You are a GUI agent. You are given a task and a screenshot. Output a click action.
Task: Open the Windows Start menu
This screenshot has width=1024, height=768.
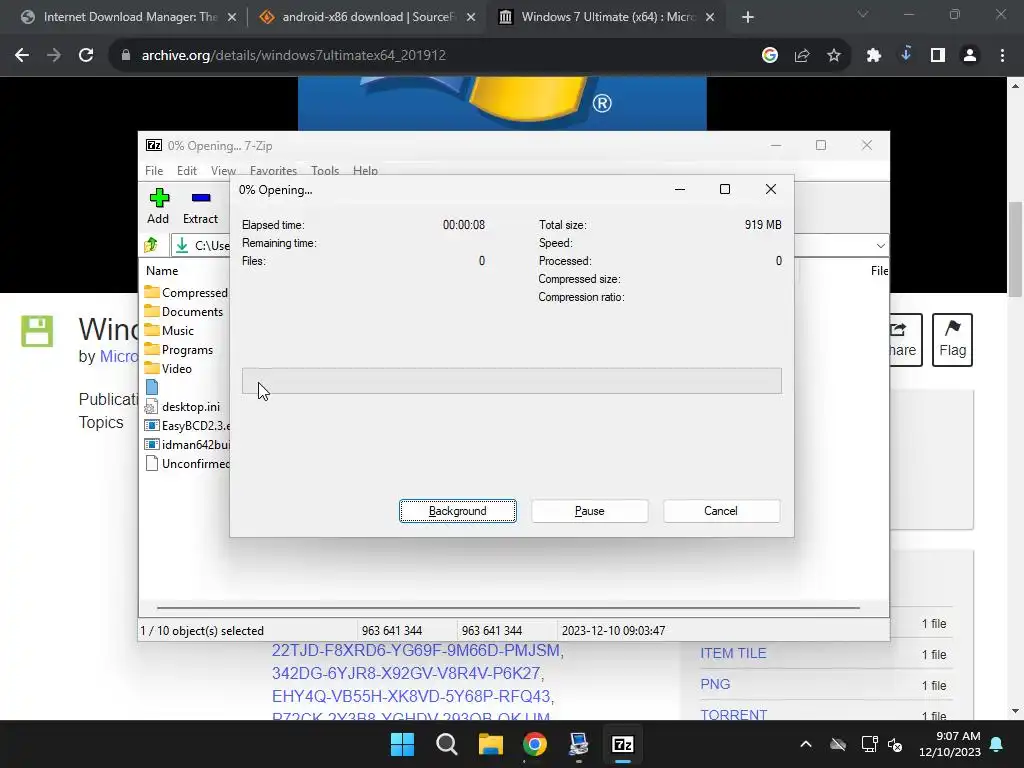(402, 744)
